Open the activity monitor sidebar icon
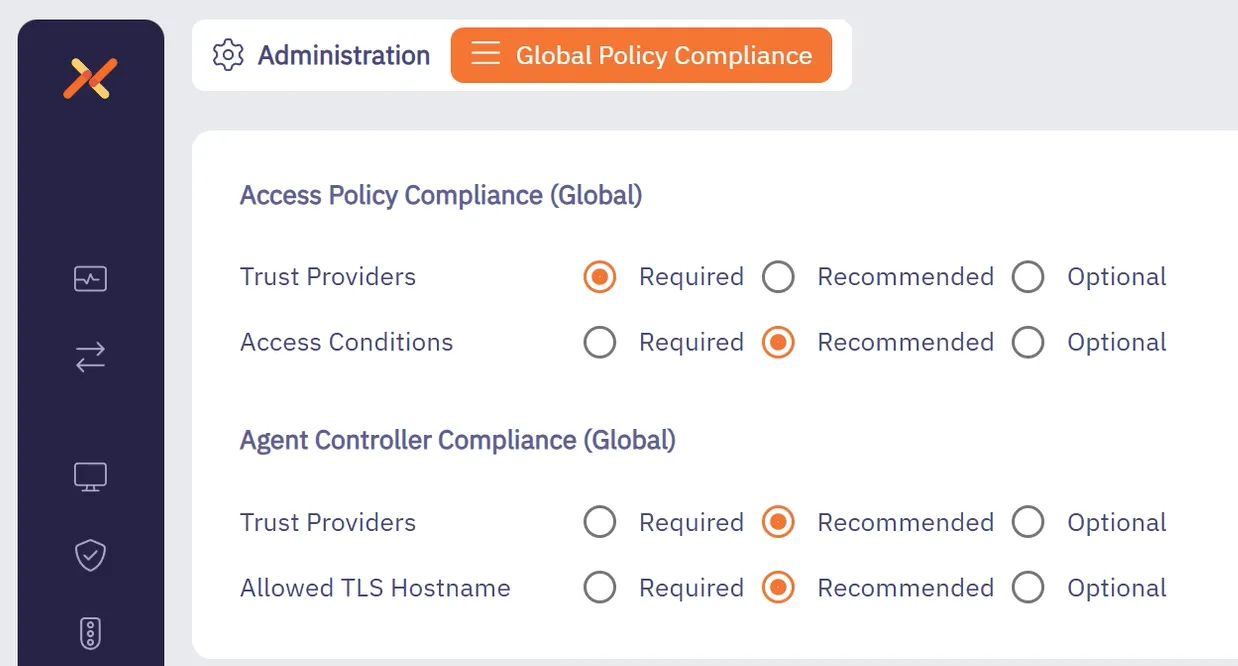 (x=90, y=278)
